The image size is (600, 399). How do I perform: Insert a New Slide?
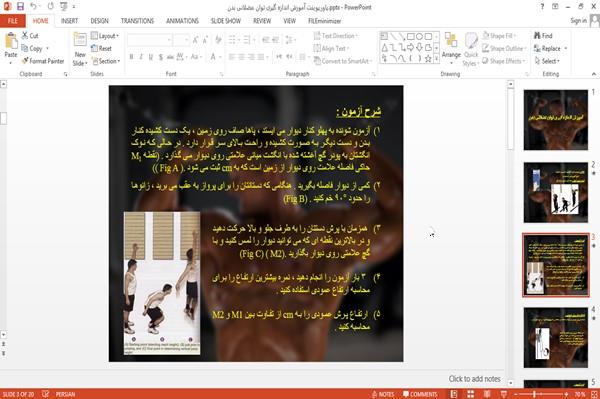point(80,49)
